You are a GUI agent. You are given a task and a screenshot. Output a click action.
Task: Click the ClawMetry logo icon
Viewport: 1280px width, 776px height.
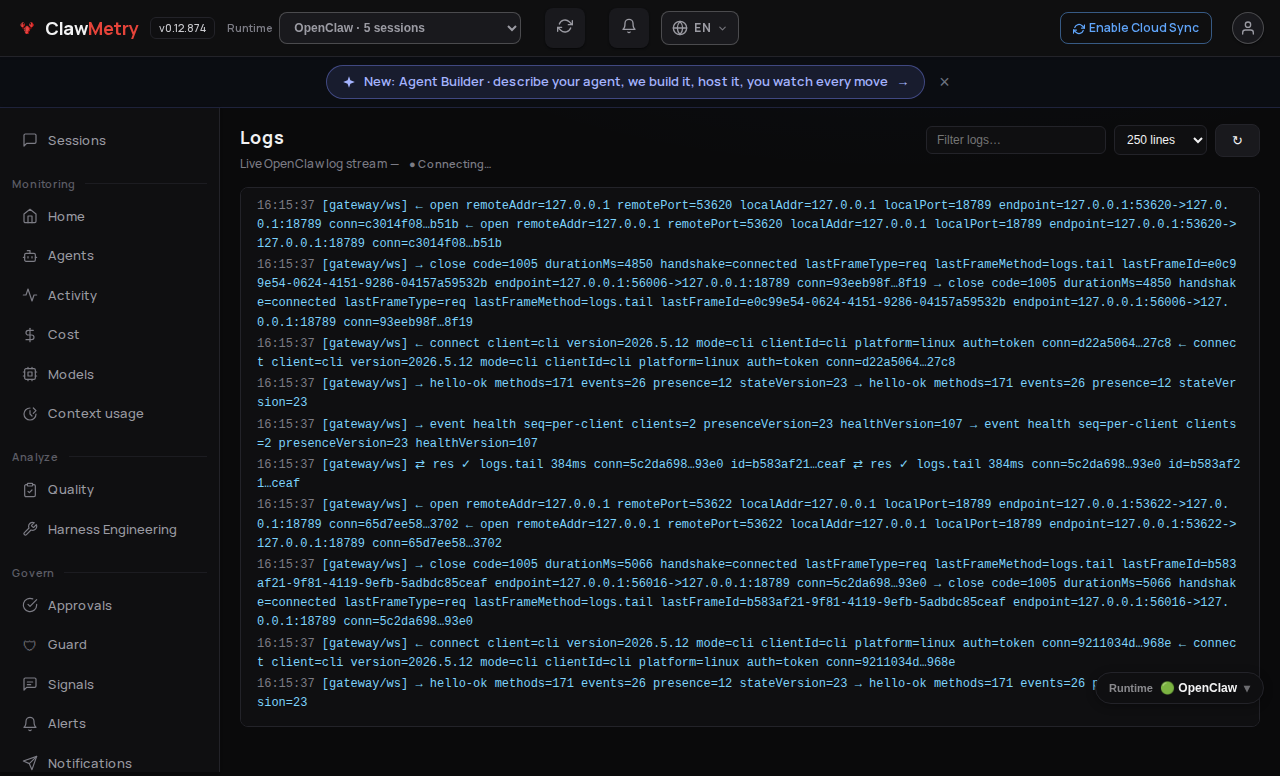pyautogui.click(x=27, y=29)
